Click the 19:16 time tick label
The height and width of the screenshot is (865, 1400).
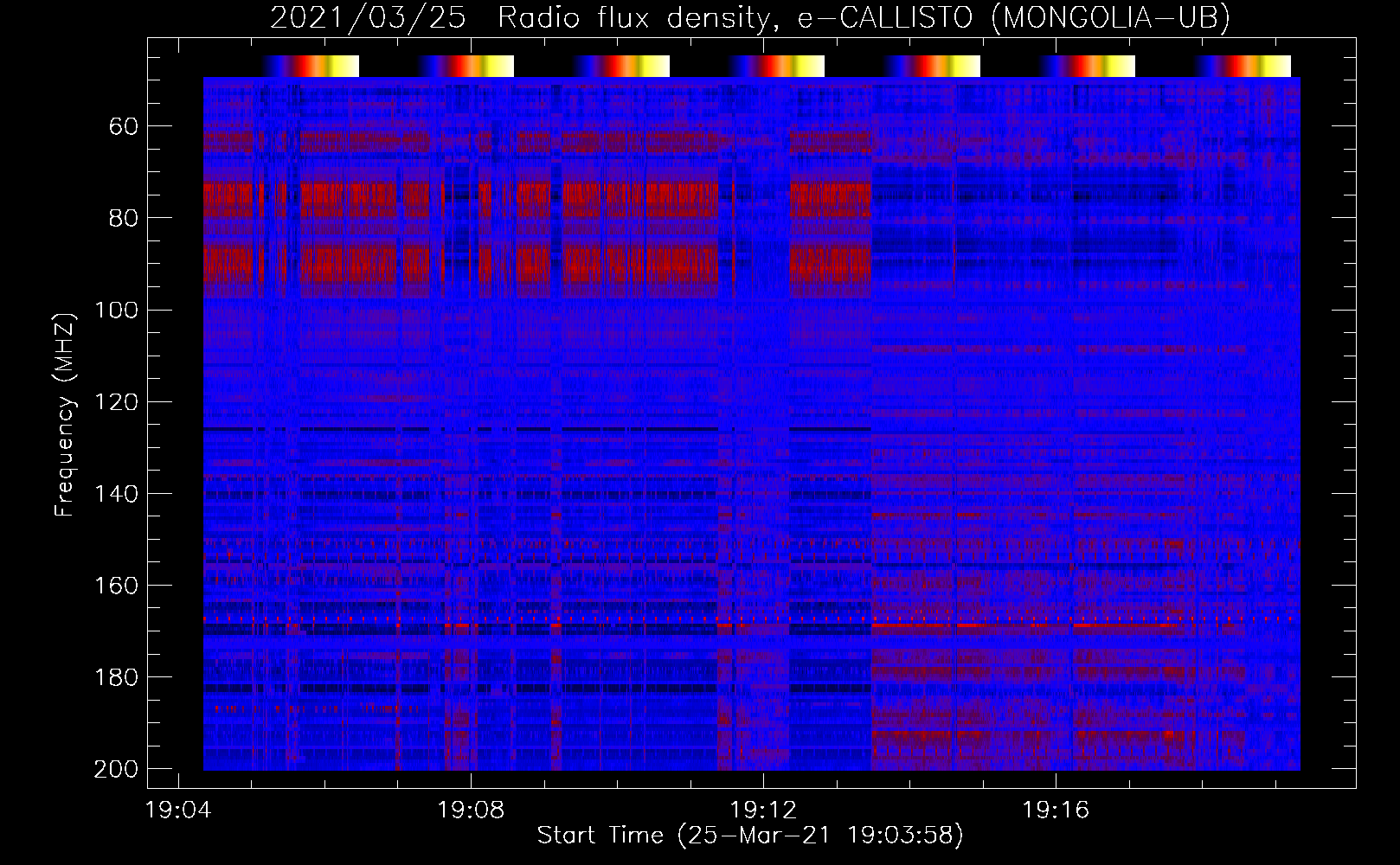(x=1056, y=811)
